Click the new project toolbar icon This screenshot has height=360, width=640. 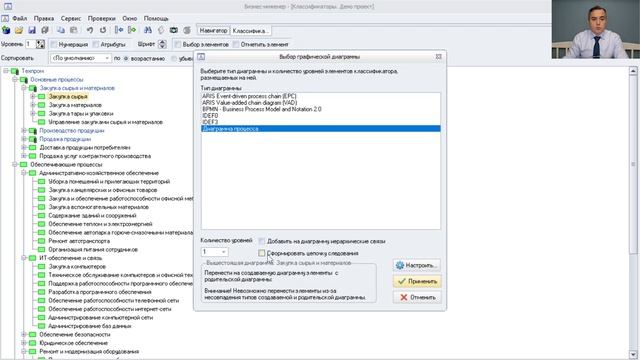(x=6, y=31)
